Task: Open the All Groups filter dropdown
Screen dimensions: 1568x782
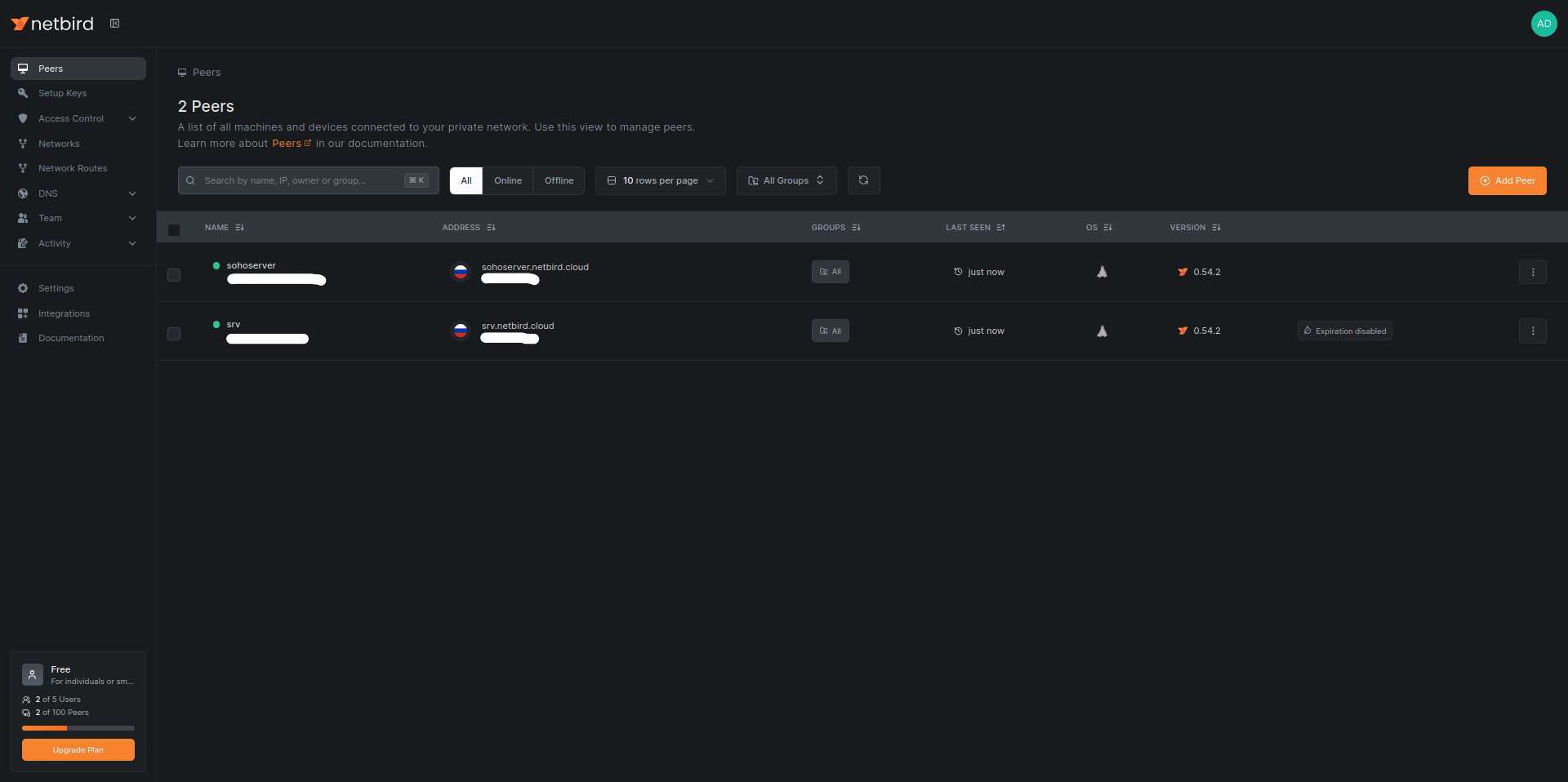Action: tap(786, 180)
